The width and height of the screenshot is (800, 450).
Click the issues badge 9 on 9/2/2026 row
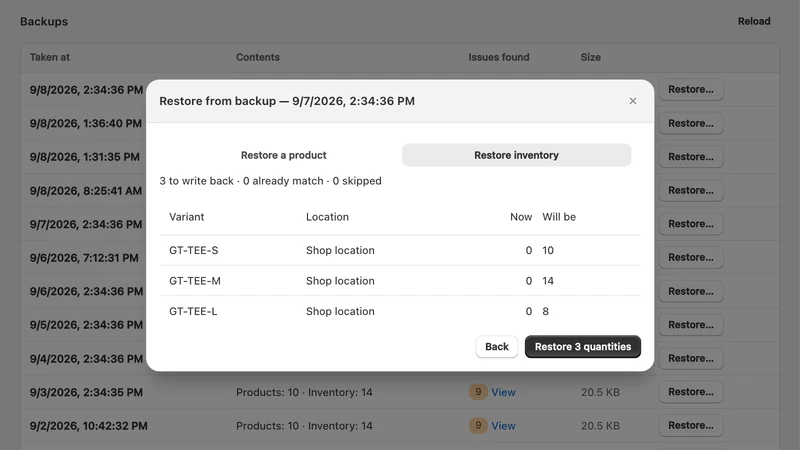point(478,426)
